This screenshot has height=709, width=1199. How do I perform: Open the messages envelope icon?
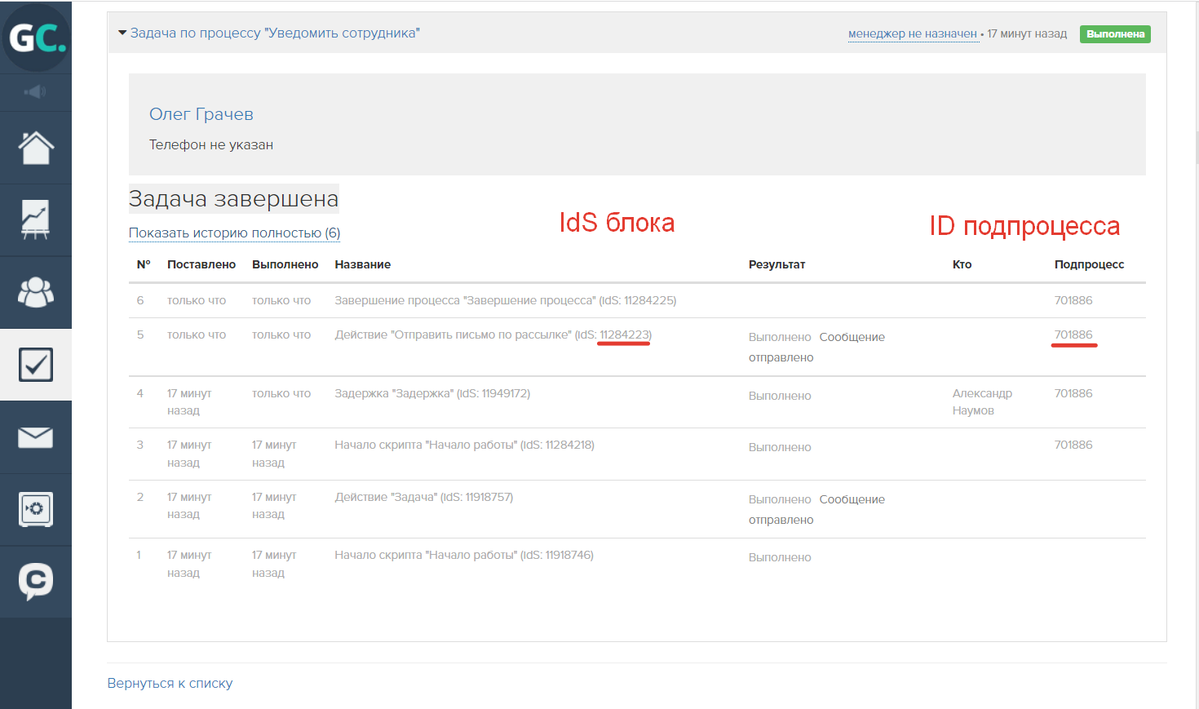pyautogui.click(x=36, y=438)
